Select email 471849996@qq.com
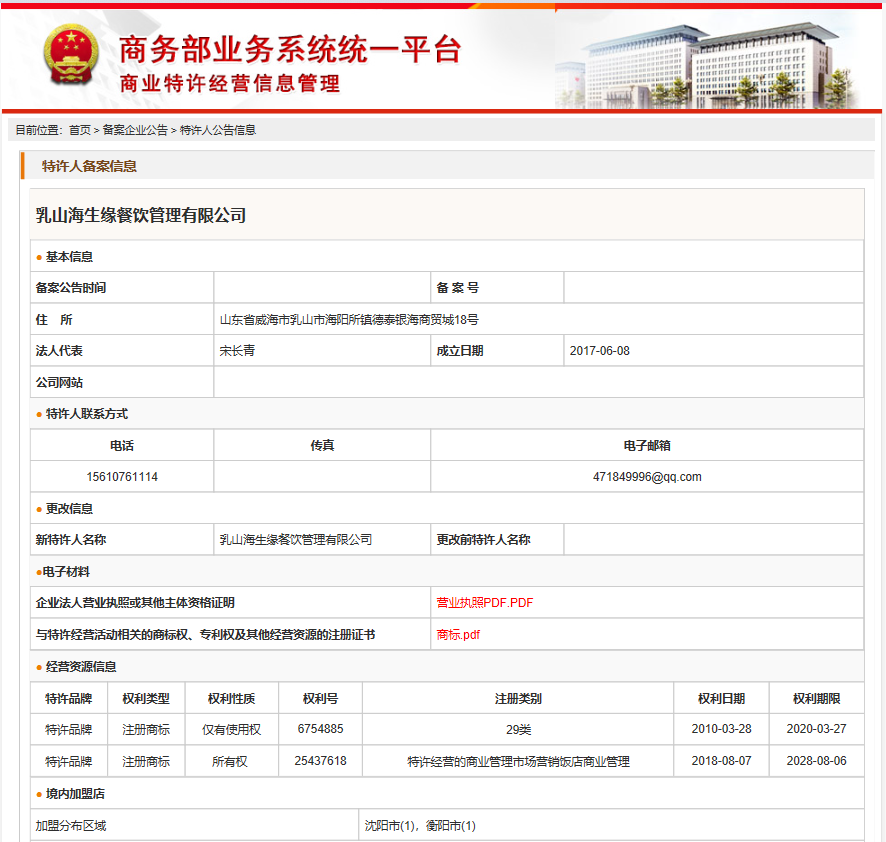886x842 pixels. pos(647,477)
